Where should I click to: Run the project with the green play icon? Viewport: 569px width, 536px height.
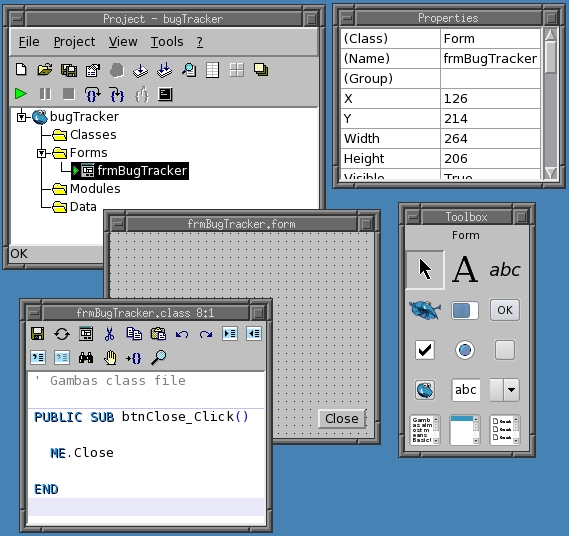tap(21, 94)
